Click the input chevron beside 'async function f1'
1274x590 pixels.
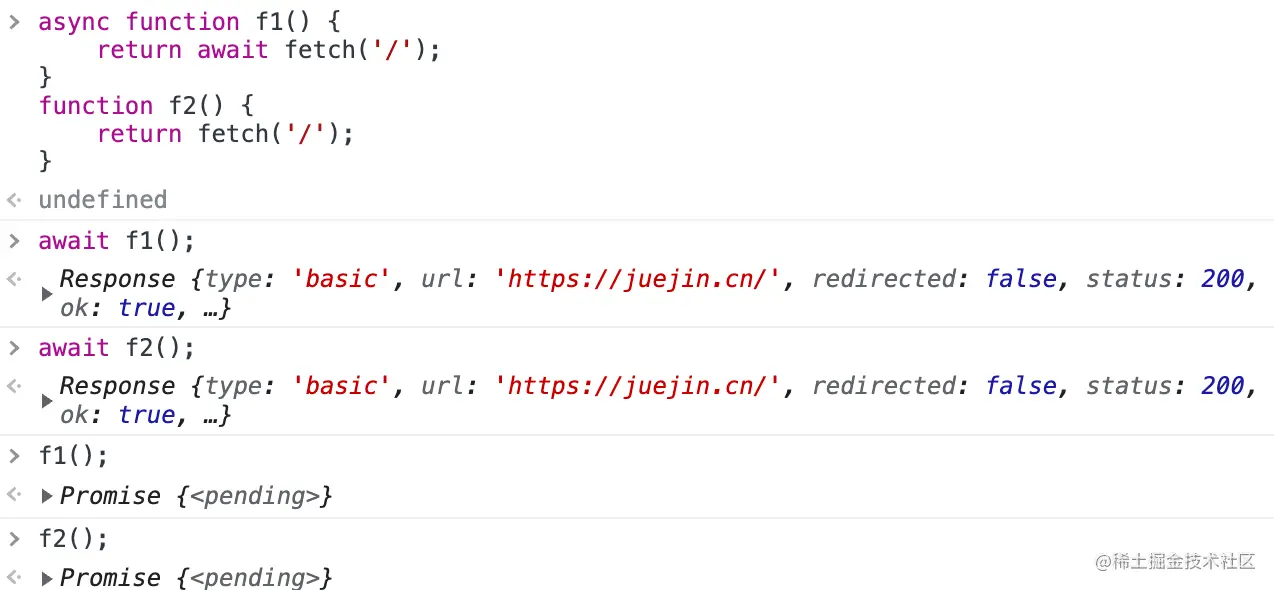tap(14, 22)
